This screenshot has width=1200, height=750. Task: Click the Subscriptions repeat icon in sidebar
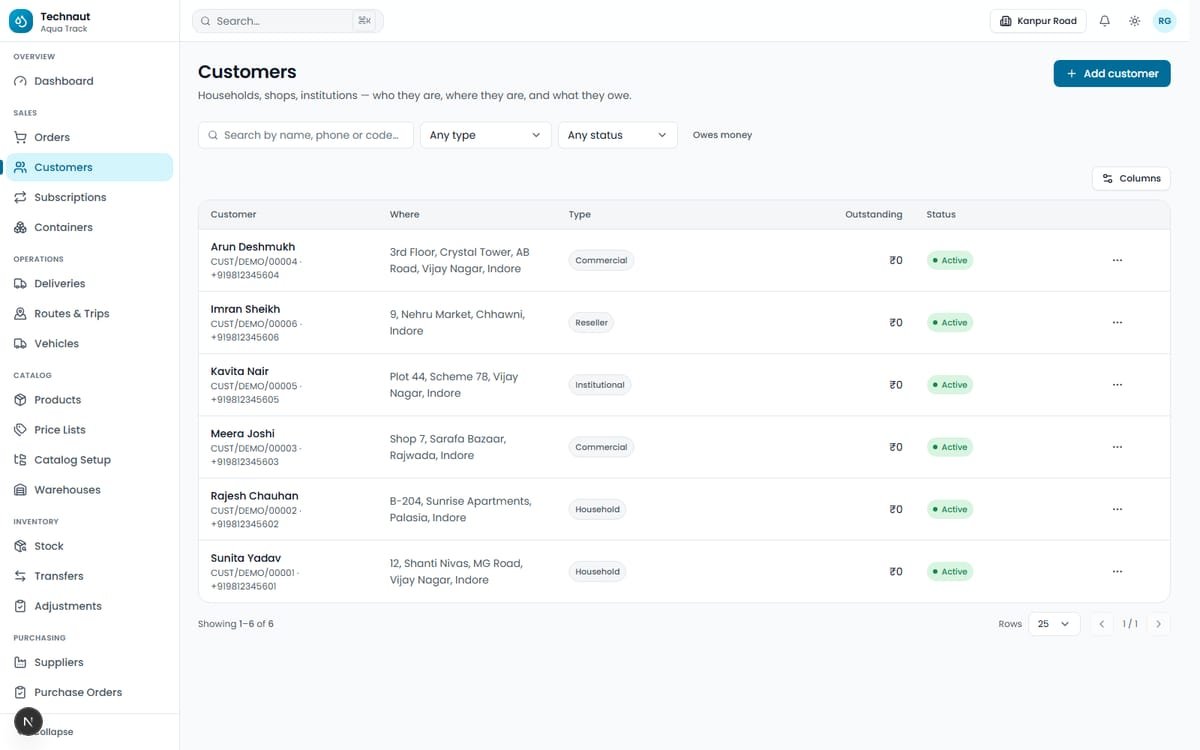[20, 197]
